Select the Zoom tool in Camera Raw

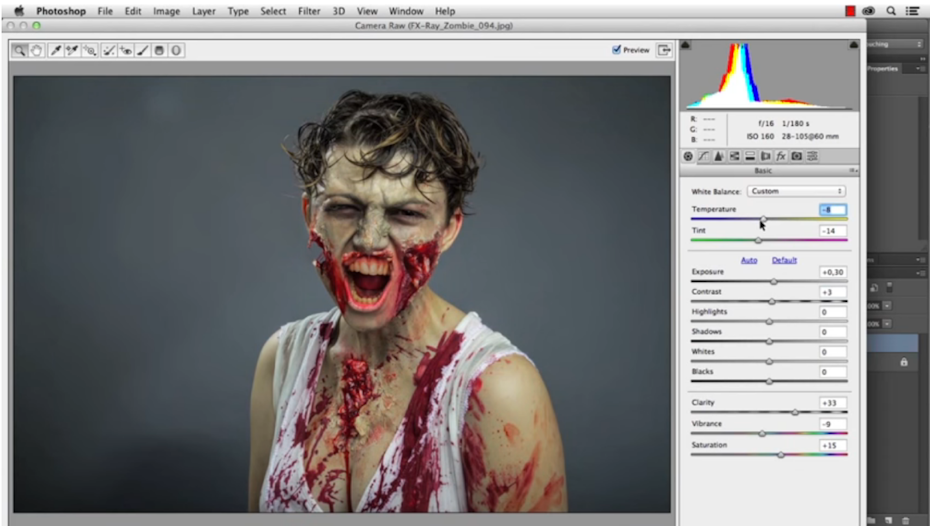[20, 50]
